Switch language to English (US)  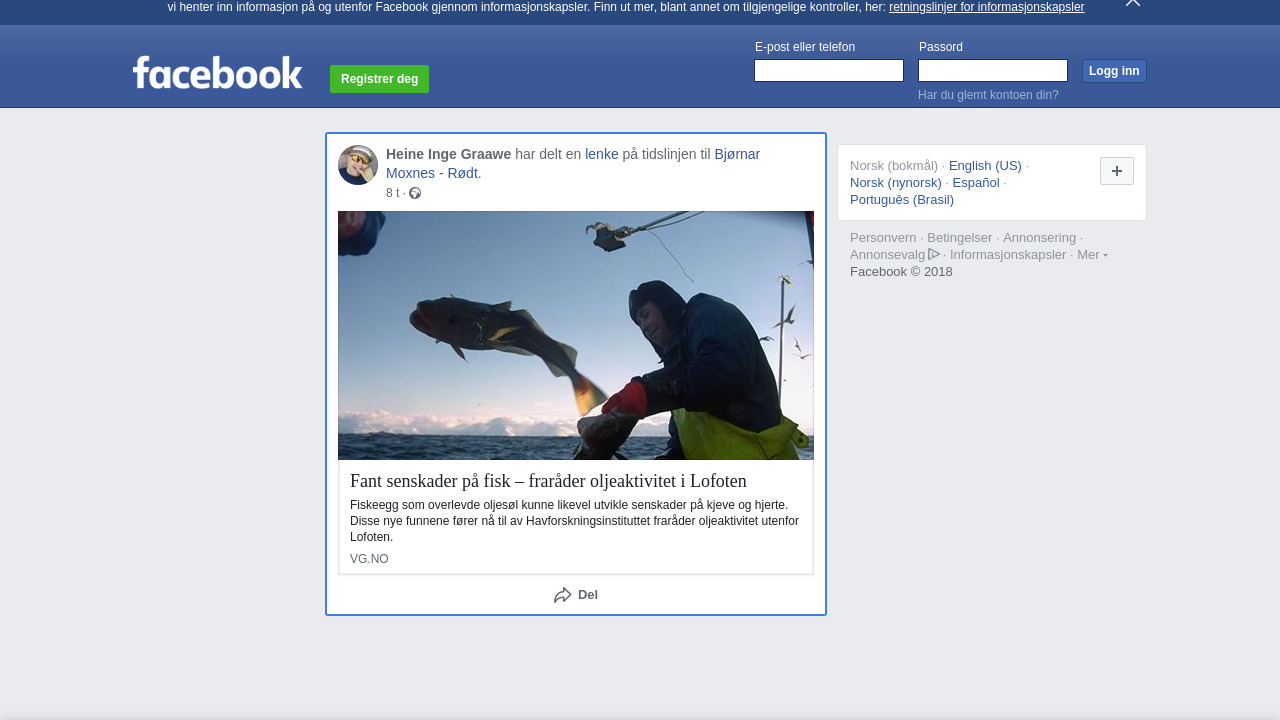coord(985,166)
